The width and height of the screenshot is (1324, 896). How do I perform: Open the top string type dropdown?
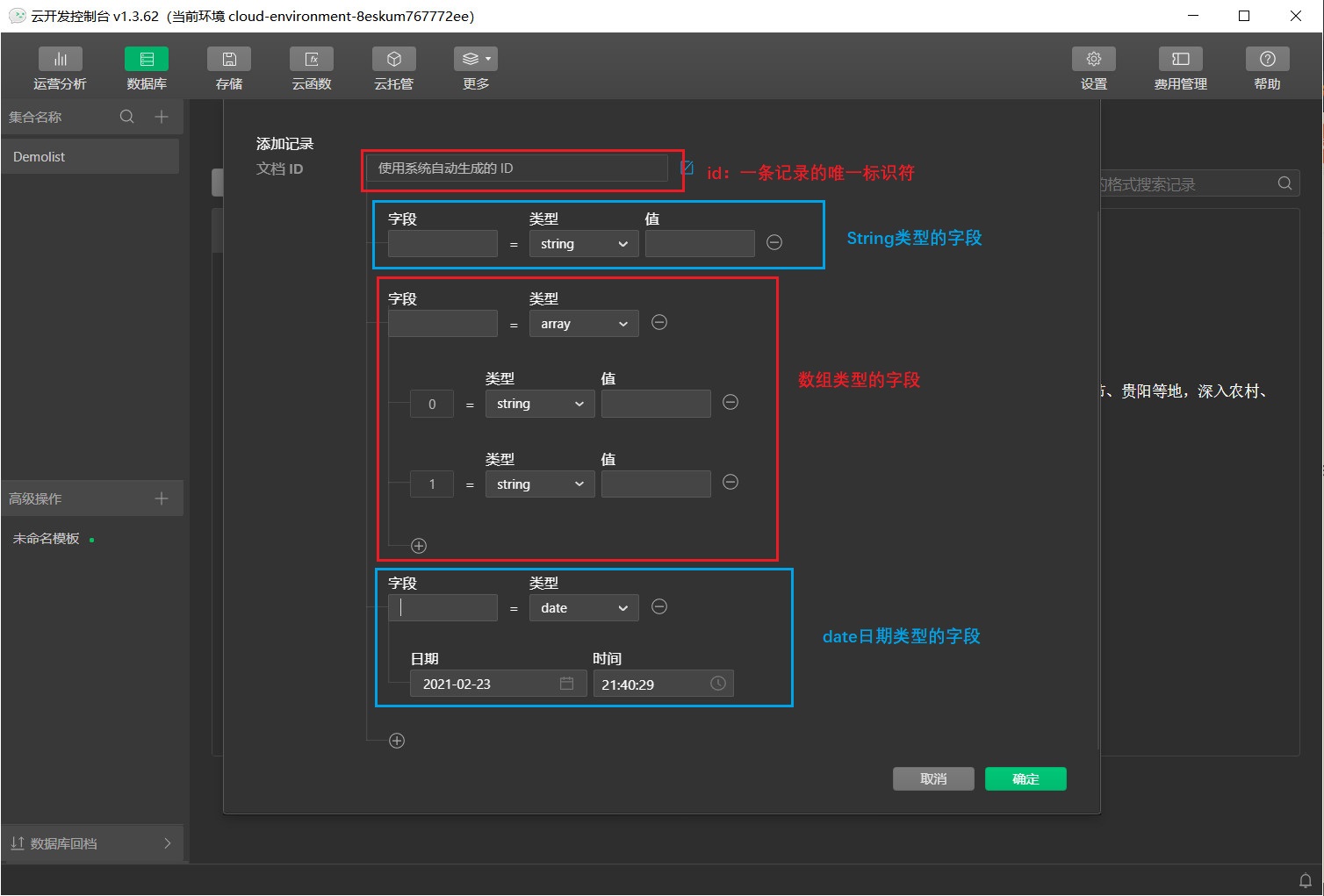point(584,244)
